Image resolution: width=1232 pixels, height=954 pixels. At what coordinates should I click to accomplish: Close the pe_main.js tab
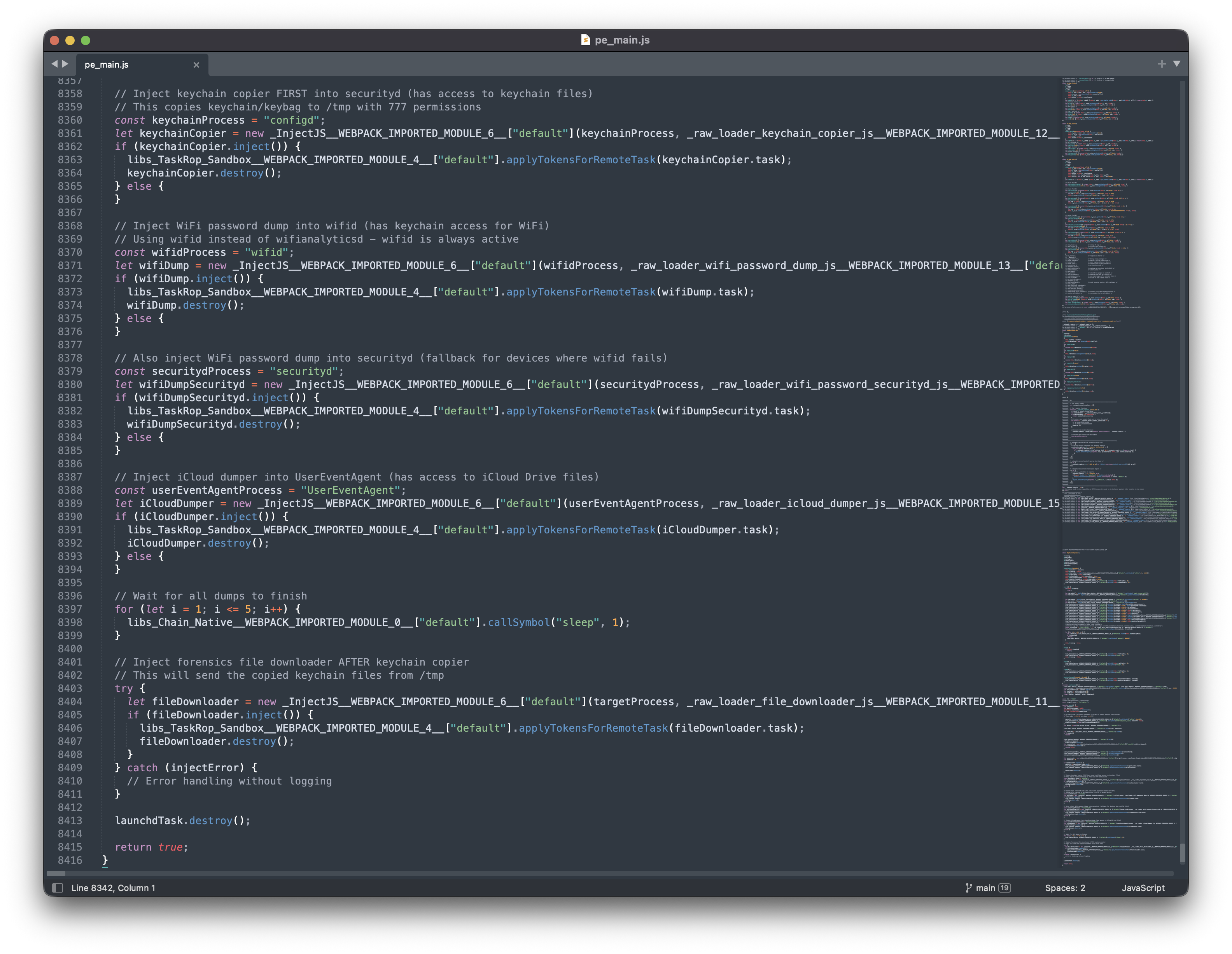coord(196,65)
